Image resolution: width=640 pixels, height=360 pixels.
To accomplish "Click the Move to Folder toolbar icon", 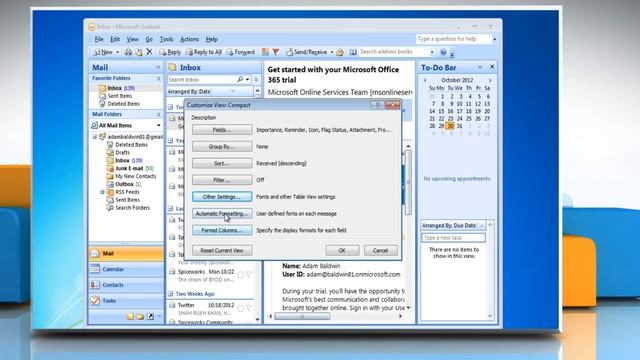I will (x=139, y=52).
